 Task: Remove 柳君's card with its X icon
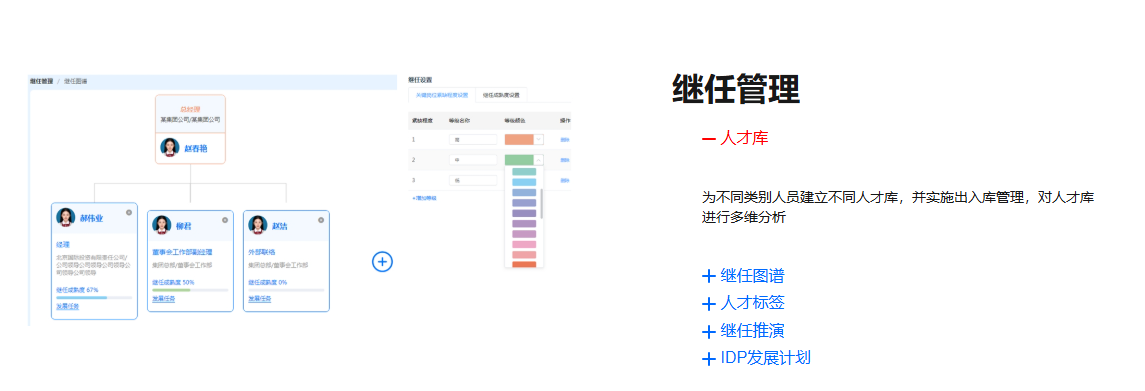coord(225,220)
